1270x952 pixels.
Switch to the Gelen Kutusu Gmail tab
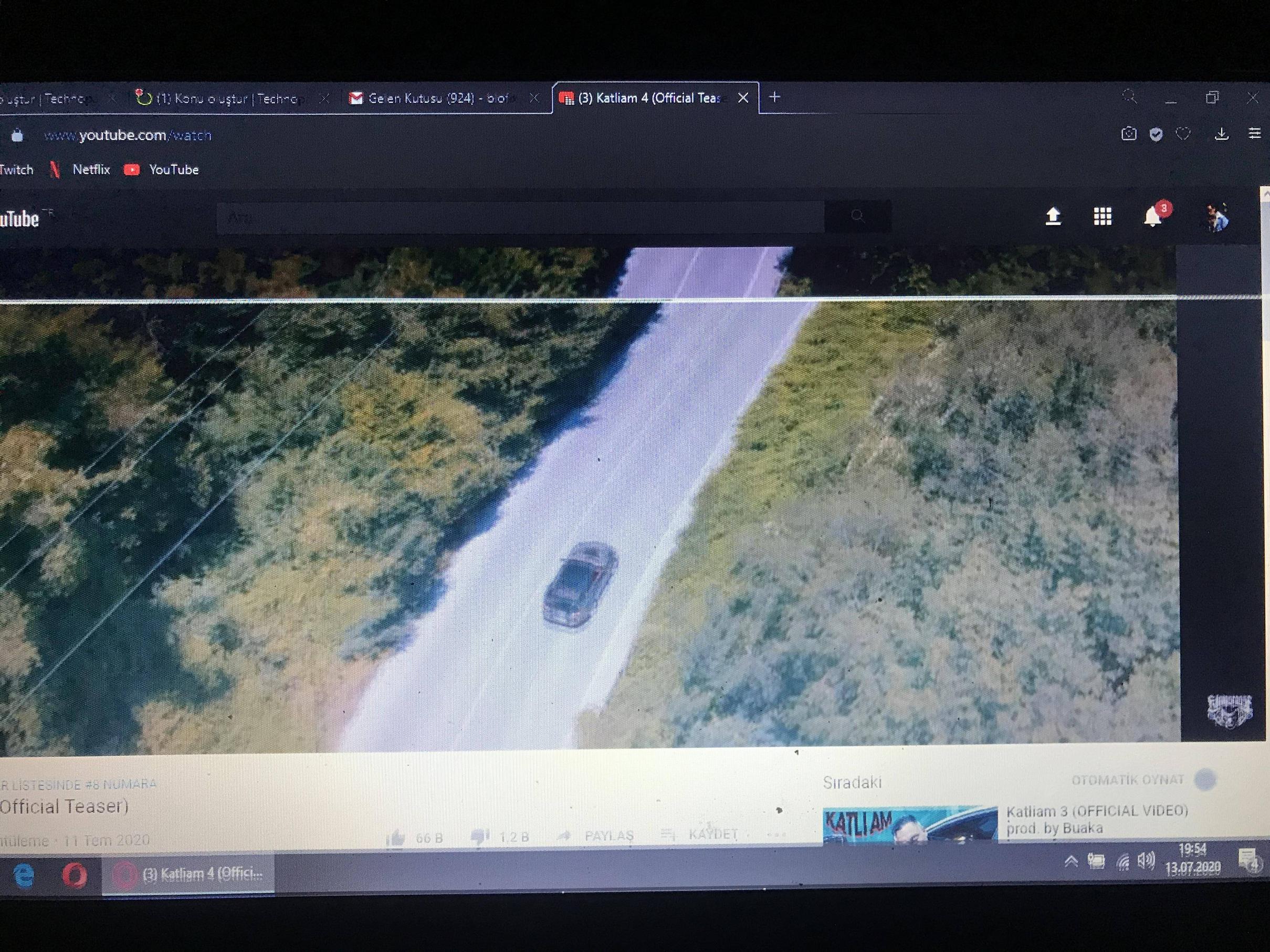(436, 99)
